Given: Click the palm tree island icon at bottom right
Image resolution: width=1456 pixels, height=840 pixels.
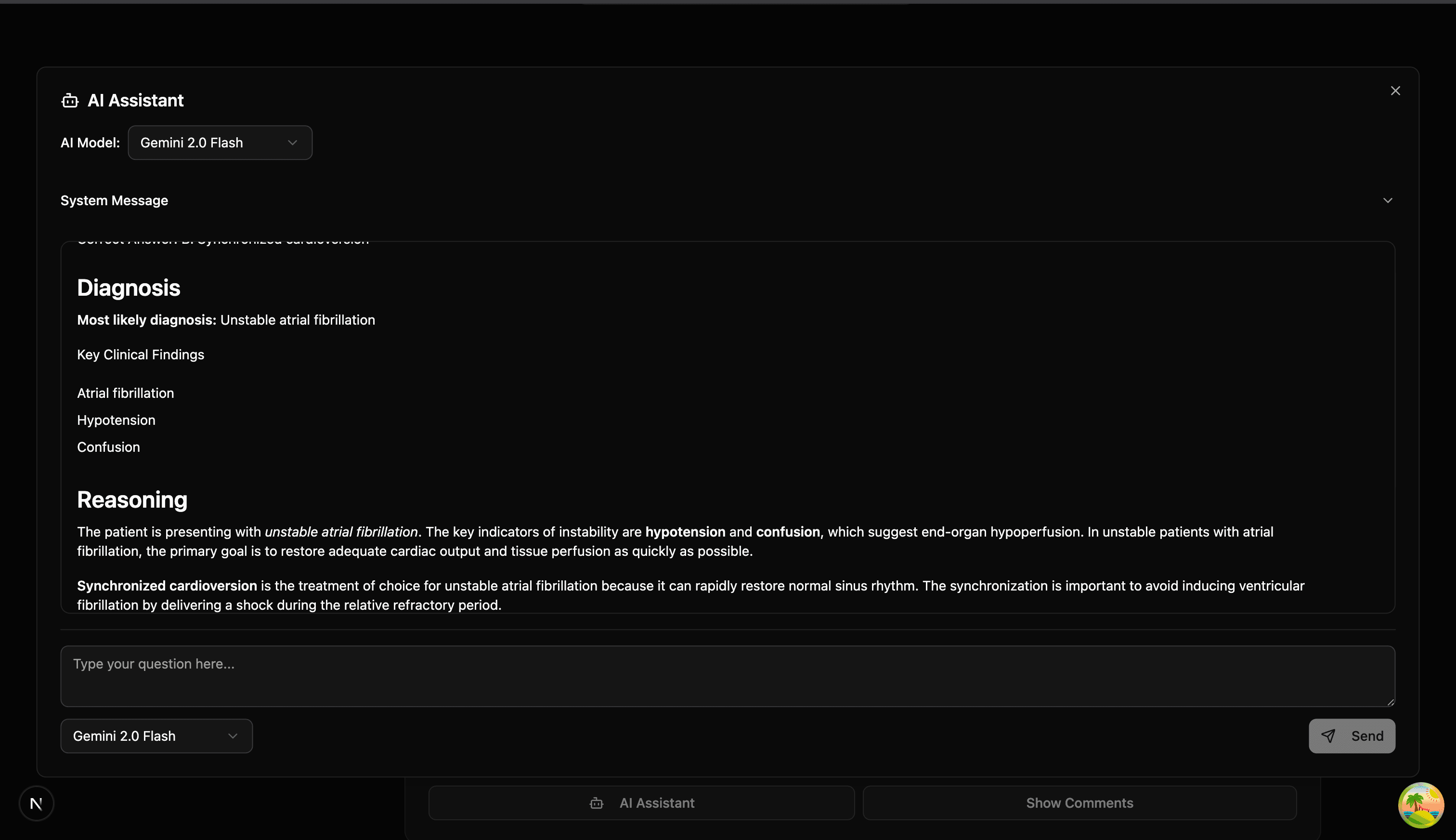Looking at the screenshot, I should (x=1421, y=804).
